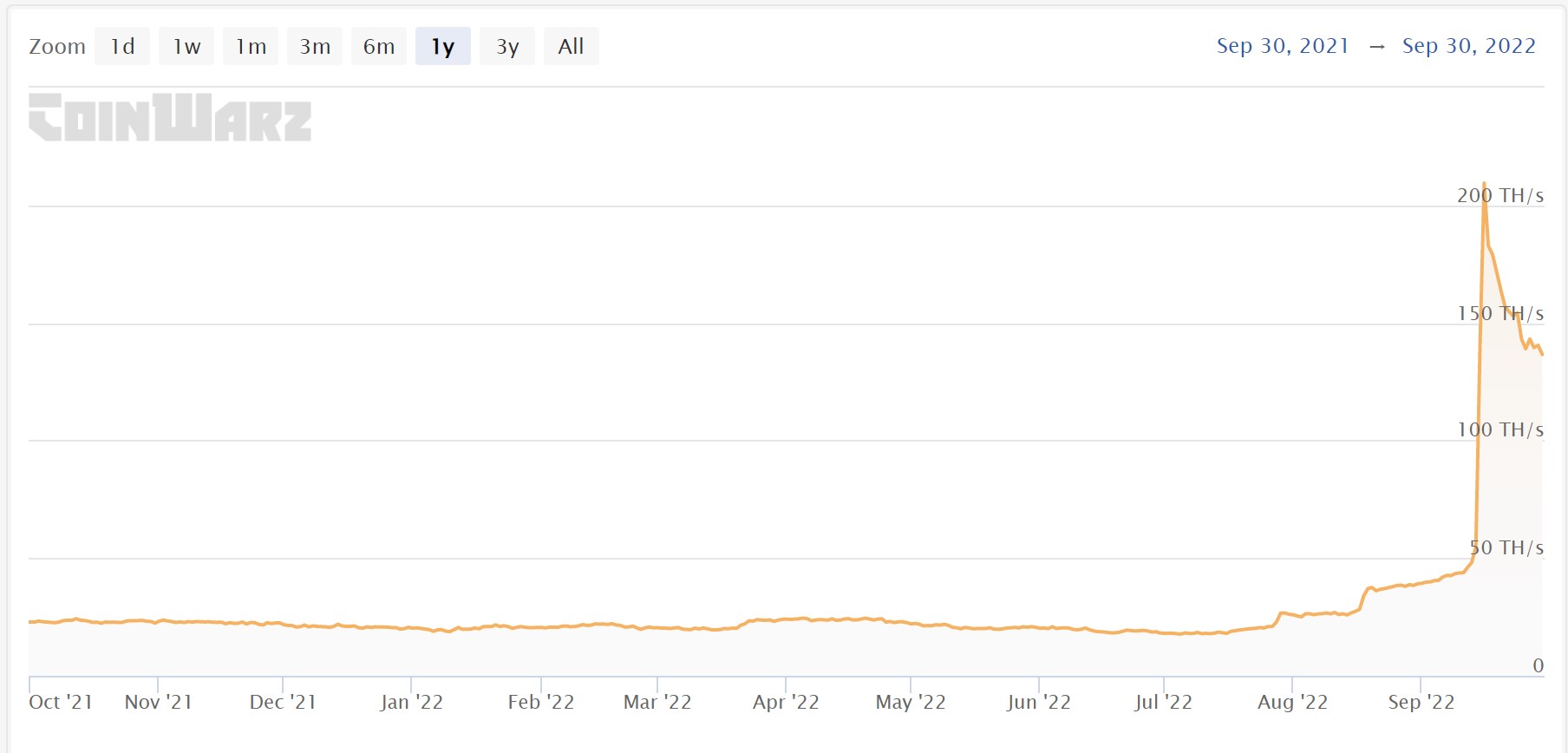The height and width of the screenshot is (753, 1568).
Task: Select the 1y zoom range
Action: pos(443,46)
